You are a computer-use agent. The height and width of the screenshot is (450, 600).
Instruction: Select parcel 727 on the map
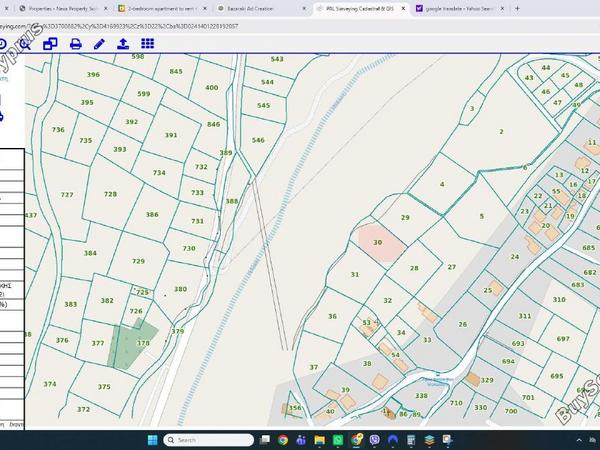point(67,195)
